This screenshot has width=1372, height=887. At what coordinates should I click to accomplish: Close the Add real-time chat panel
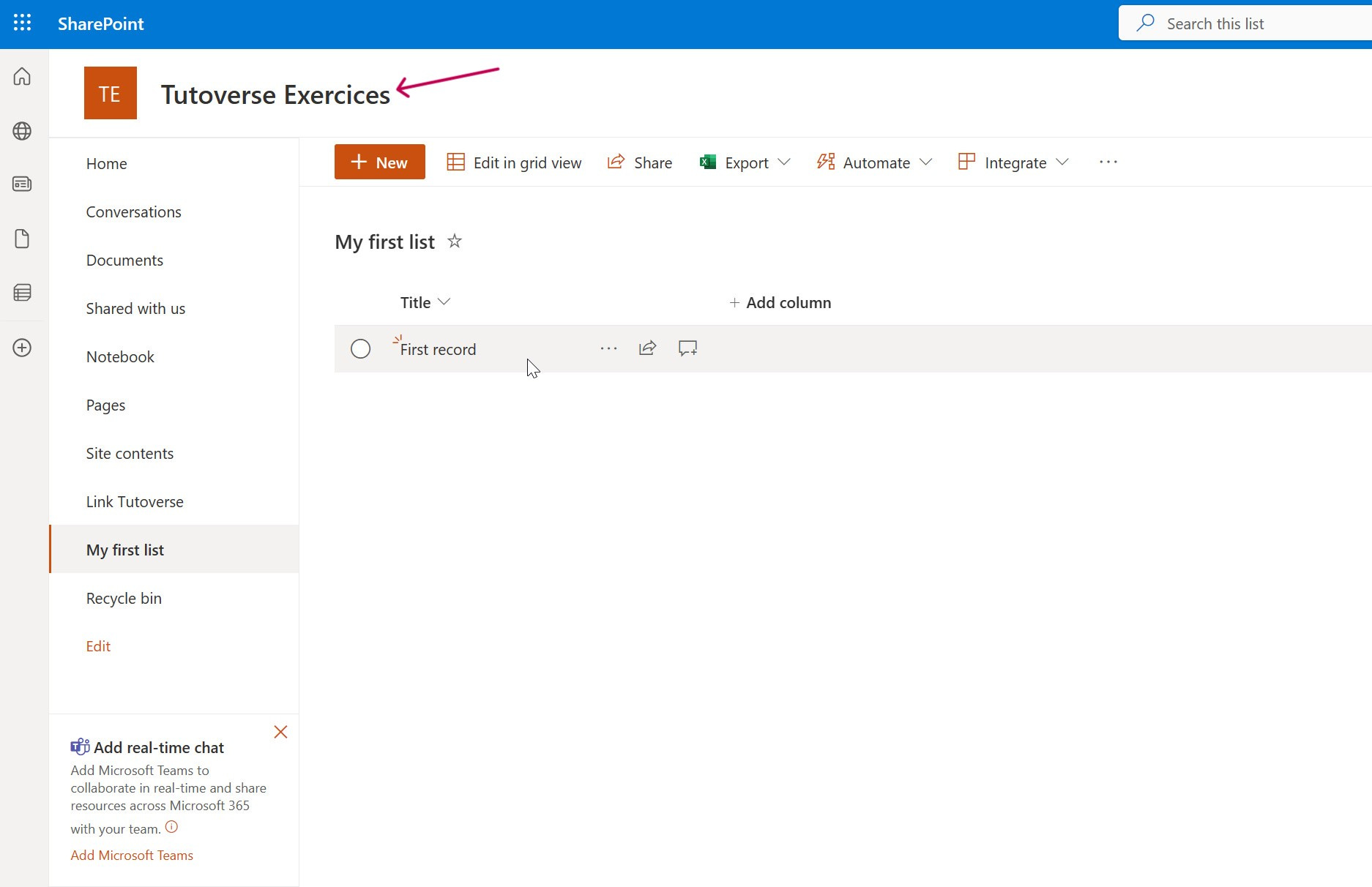(280, 732)
